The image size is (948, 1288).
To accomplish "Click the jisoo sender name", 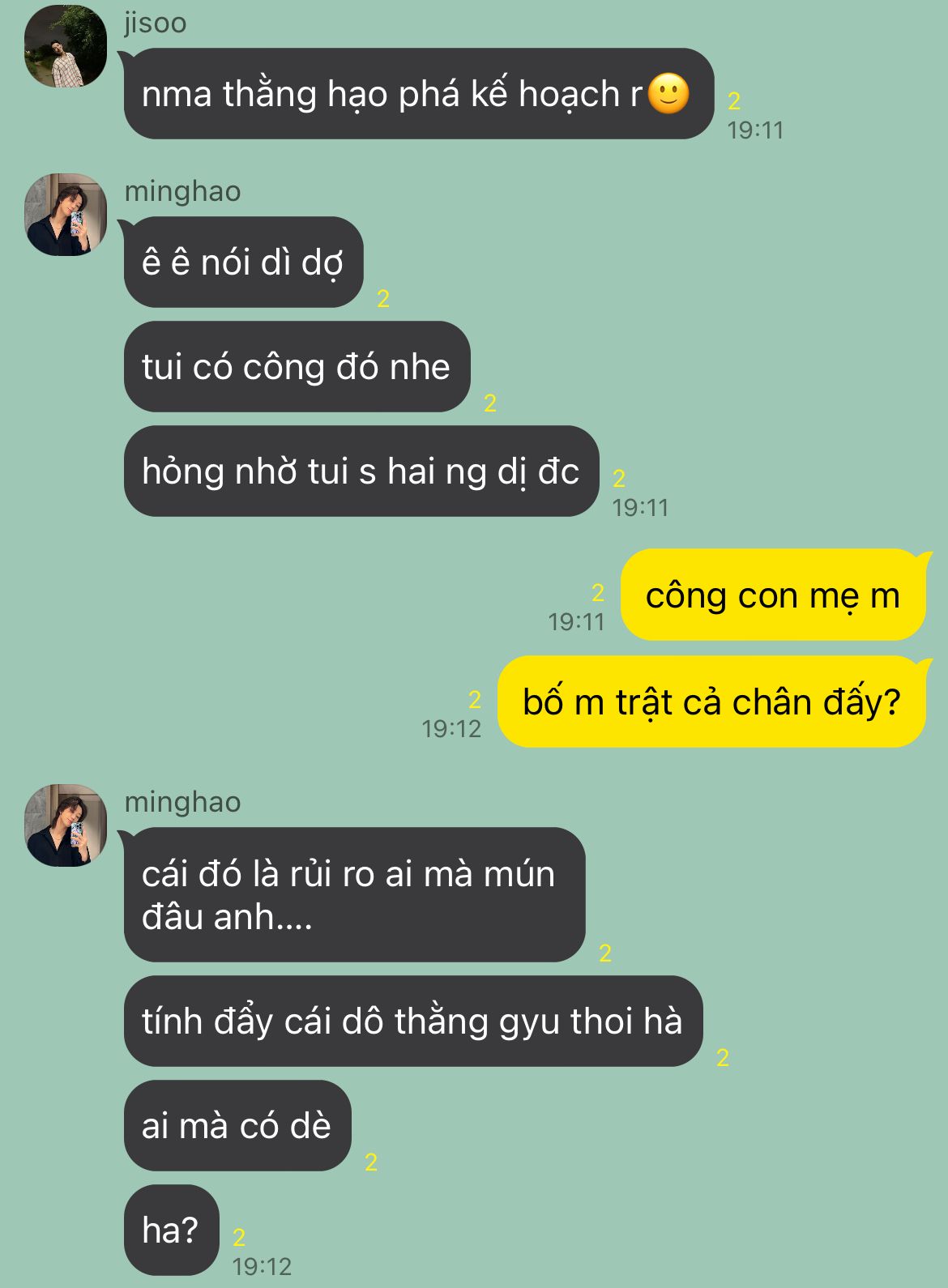I will (x=156, y=23).
